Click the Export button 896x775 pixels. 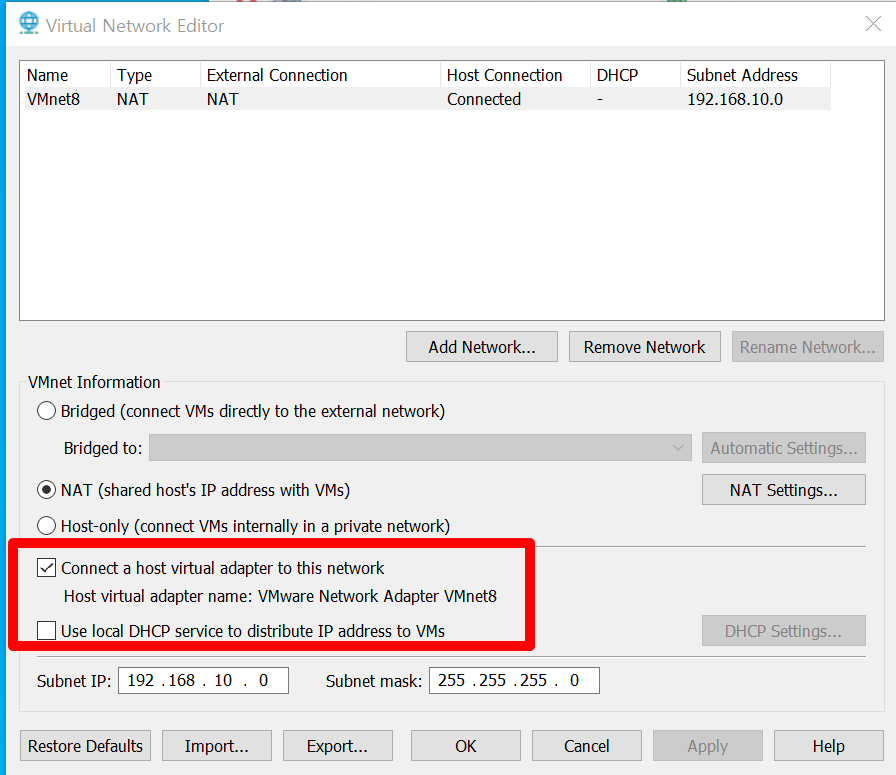point(338,746)
